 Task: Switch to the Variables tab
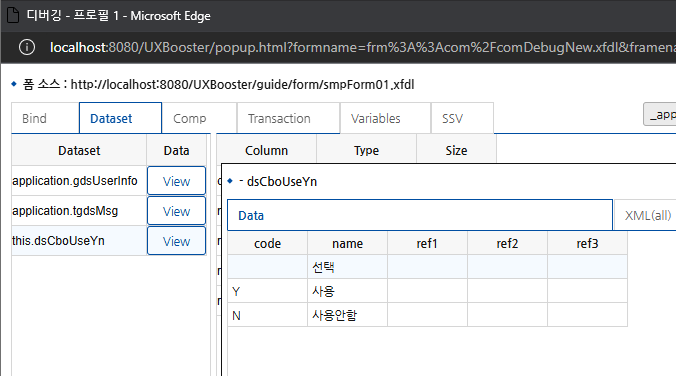(x=385, y=118)
